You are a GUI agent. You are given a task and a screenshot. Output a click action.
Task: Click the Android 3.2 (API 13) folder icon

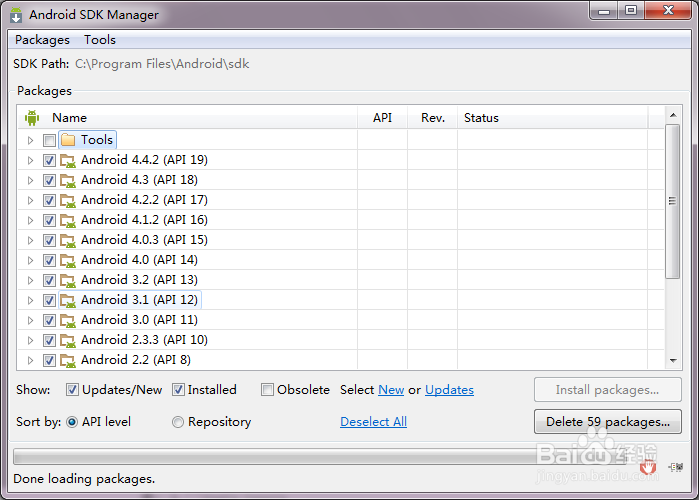[68, 281]
